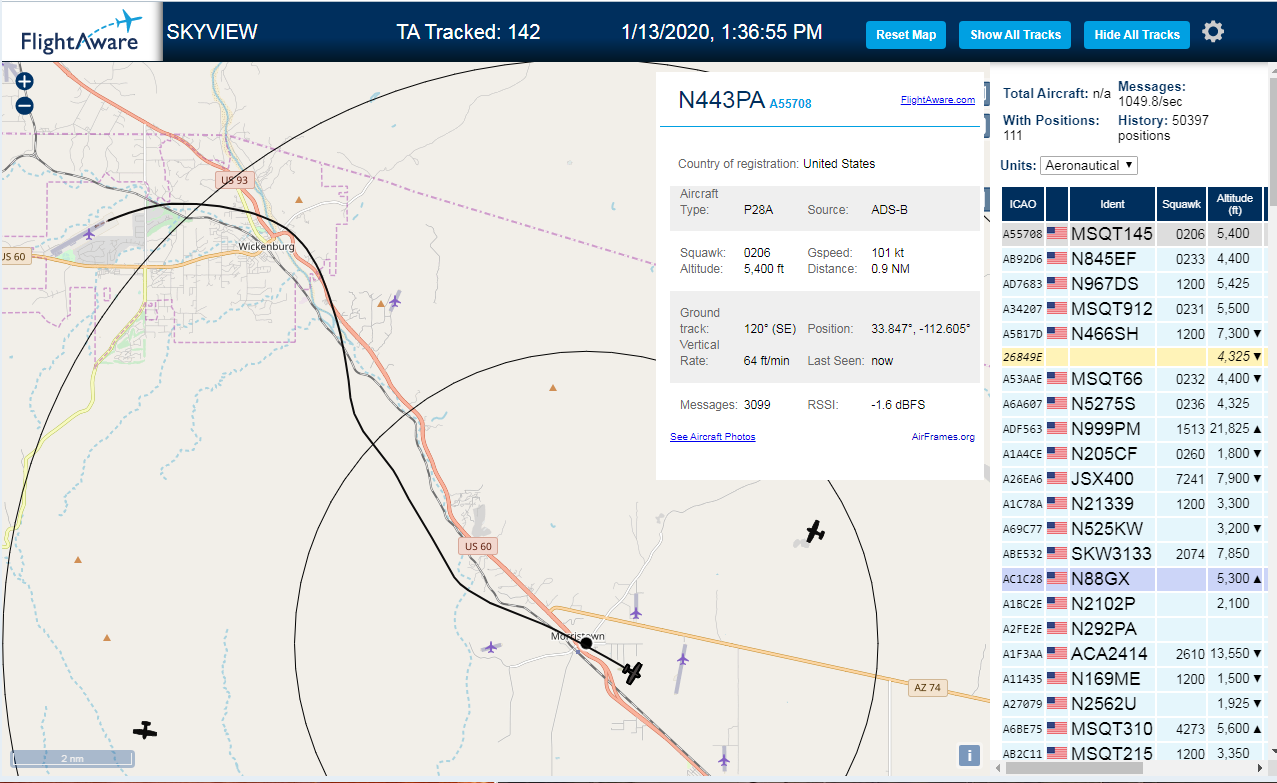
Task: Select the N292PA aircraft row
Action: point(1134,629)
